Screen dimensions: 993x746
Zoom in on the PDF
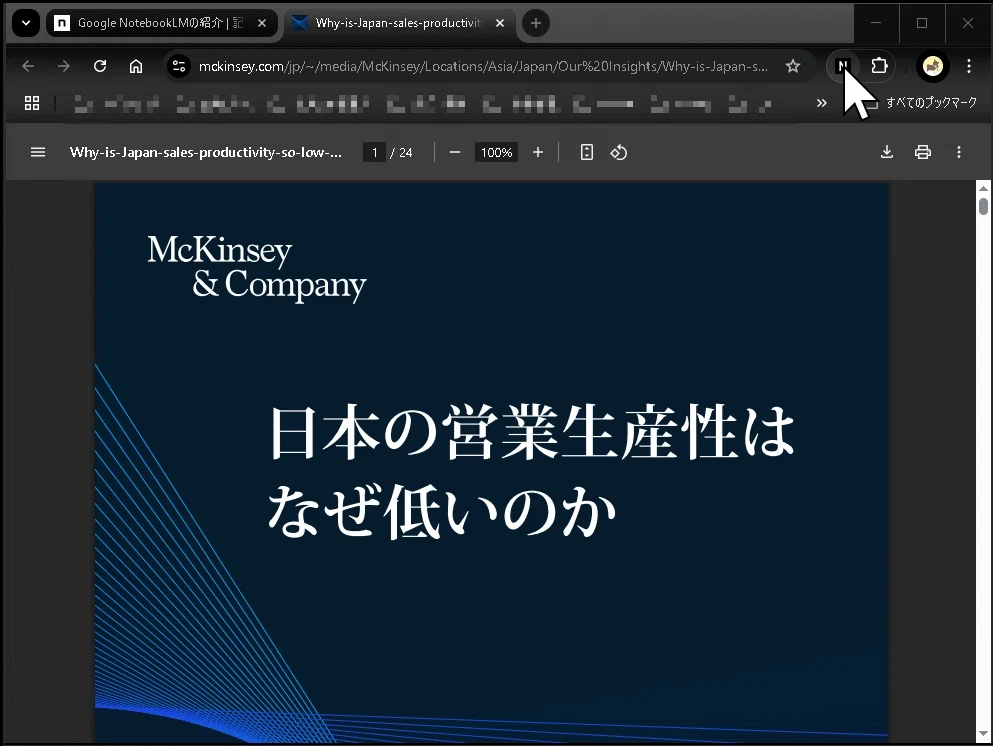(538, 152)
